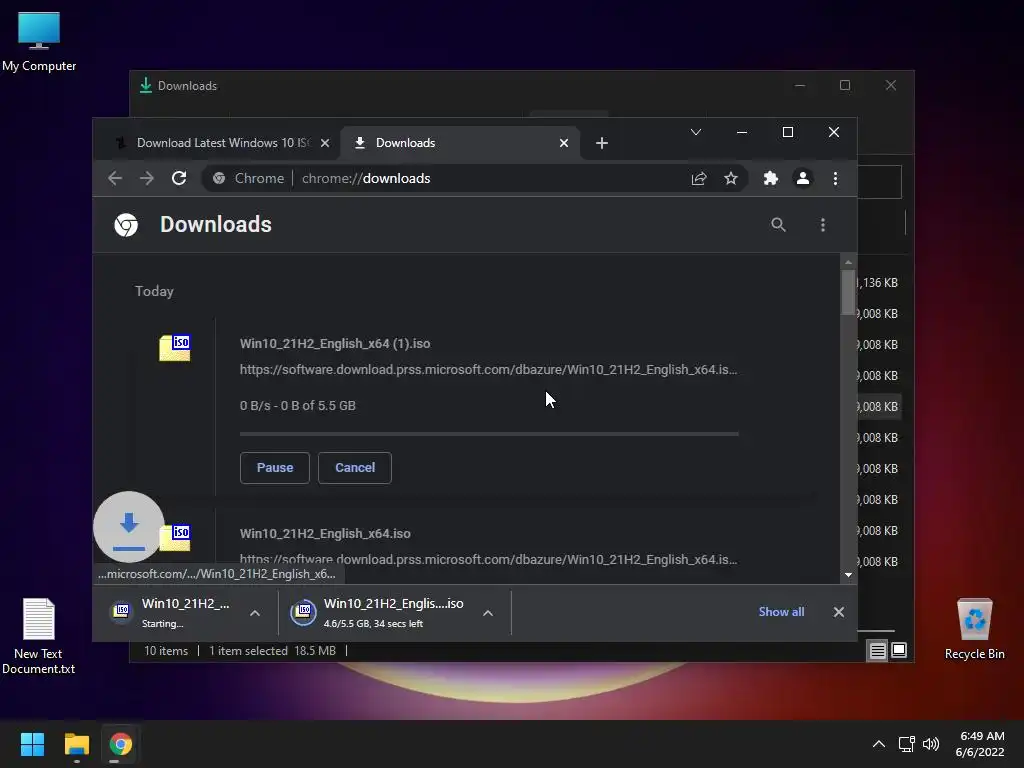The width and height of the screenshot is (1024, 768).
Task: Click the Downloads page scroll-up arrow
Action: click(848, 262)
